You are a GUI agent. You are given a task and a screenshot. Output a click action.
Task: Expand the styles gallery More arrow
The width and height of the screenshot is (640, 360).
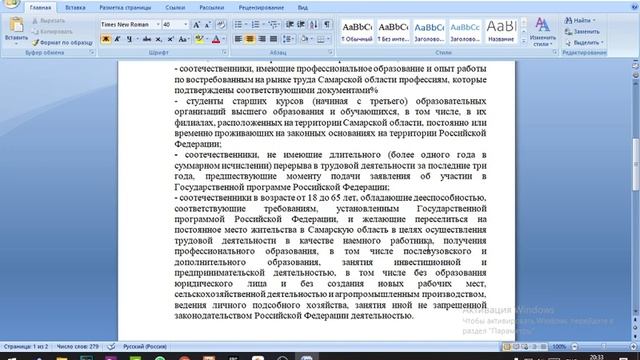pyautogui.click(x=524, y=41)
